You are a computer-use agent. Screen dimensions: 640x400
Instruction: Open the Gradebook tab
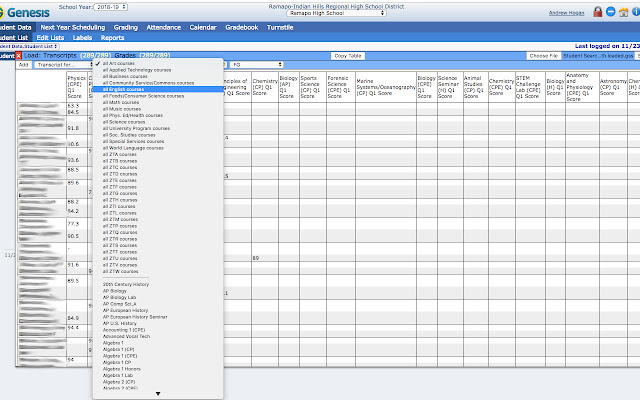coord(240,27)
